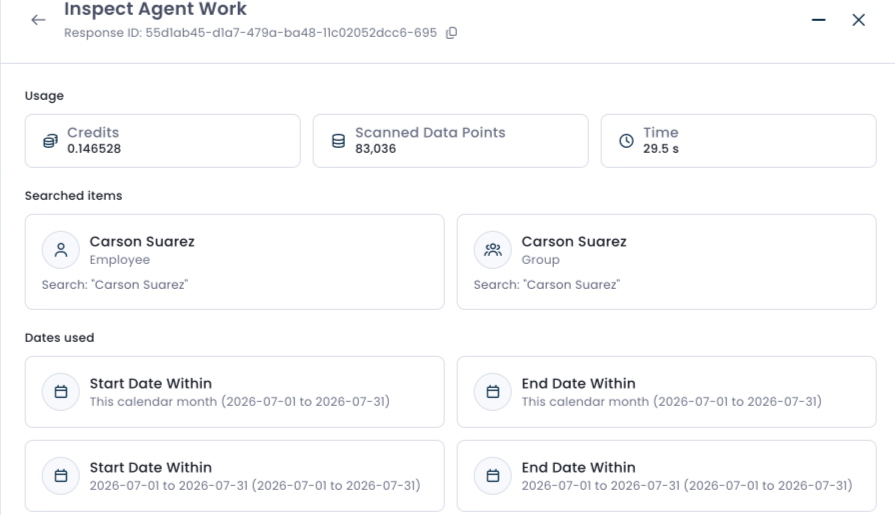Click calendar icon in bottom Start Date Within
Image resolution: width=895 pixels, height=515 pixels.
(61, 476)
